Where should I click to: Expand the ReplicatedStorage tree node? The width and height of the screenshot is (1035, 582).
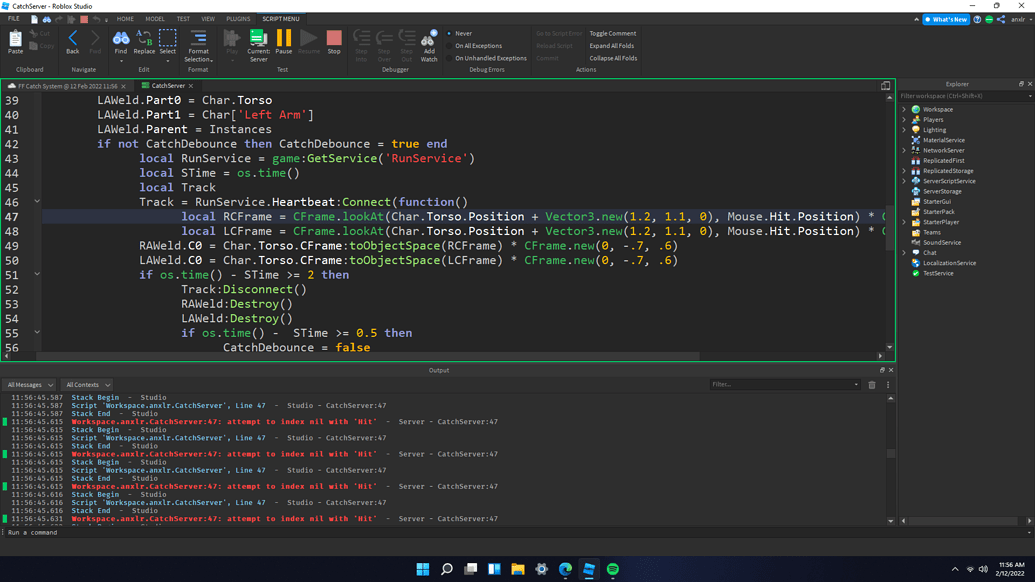coord(904,171)
